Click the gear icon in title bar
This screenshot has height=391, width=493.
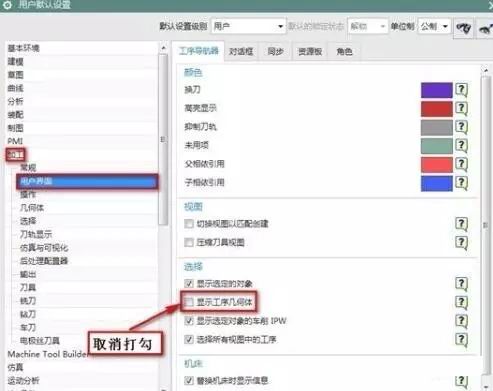[x=7, y=4]
